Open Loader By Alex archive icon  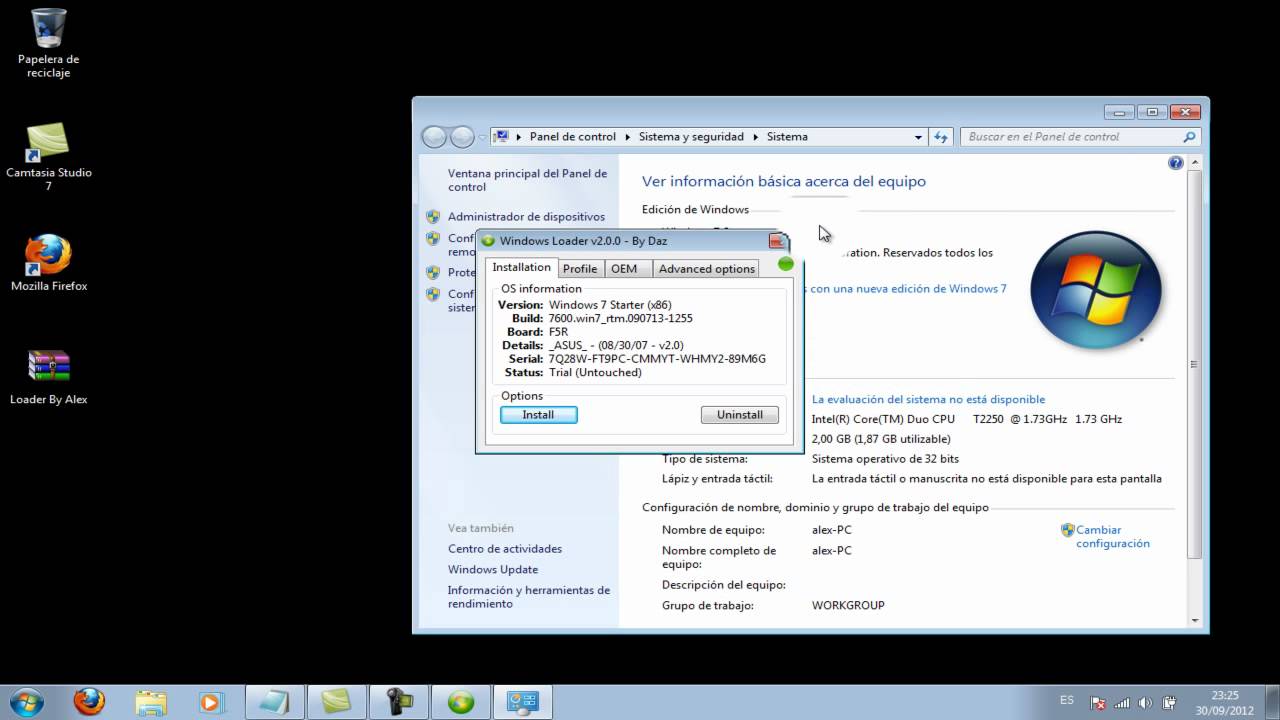49,376
